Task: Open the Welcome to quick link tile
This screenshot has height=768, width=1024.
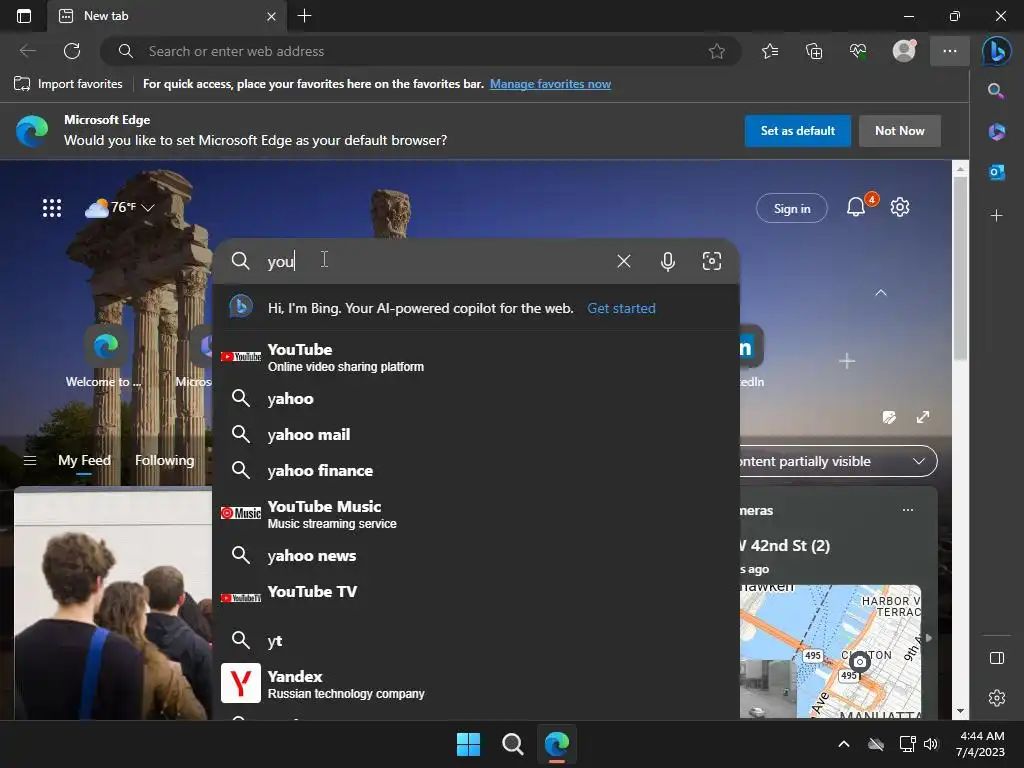Action: pos(104,357)
